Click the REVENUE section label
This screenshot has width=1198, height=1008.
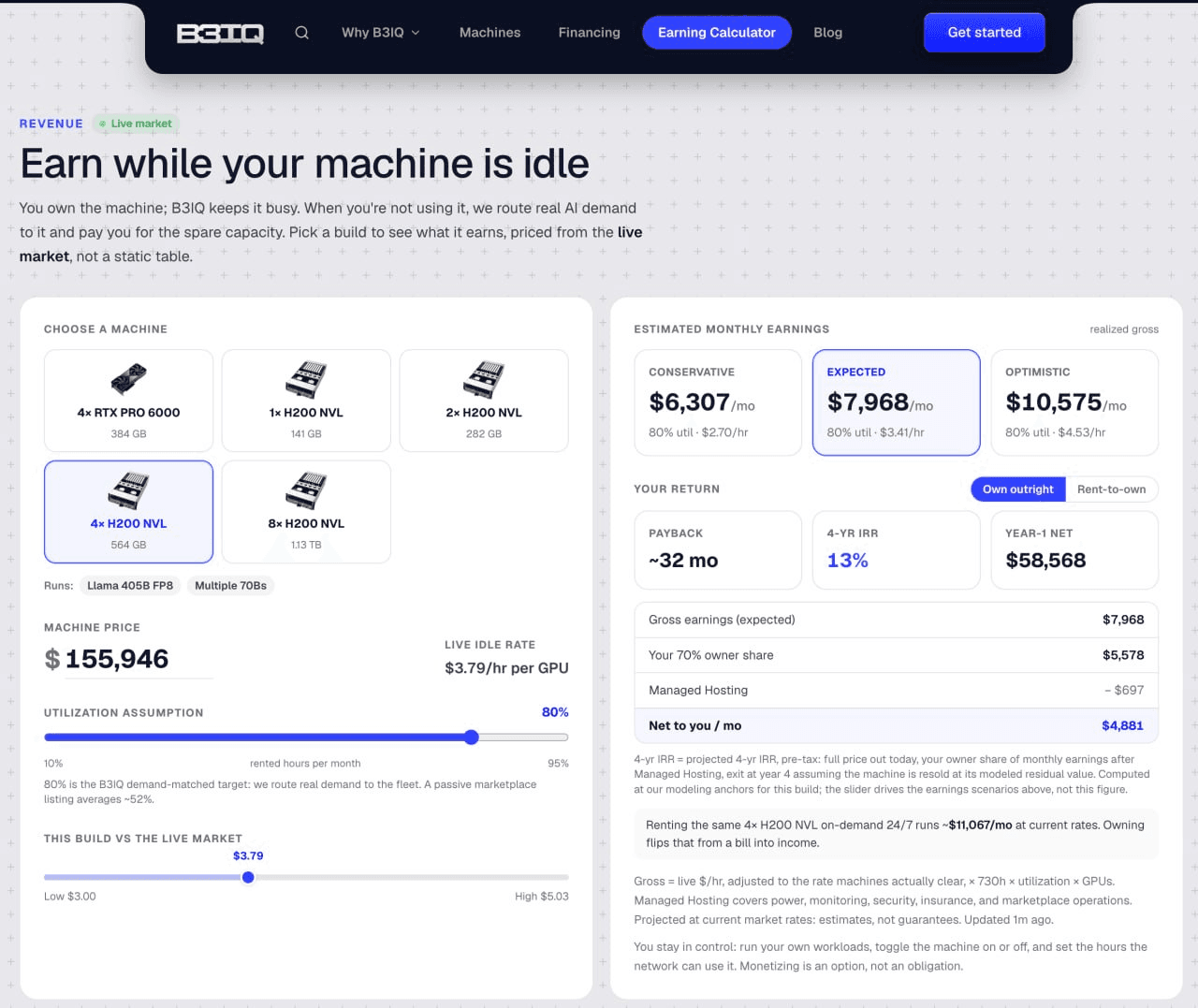[51, 124]
